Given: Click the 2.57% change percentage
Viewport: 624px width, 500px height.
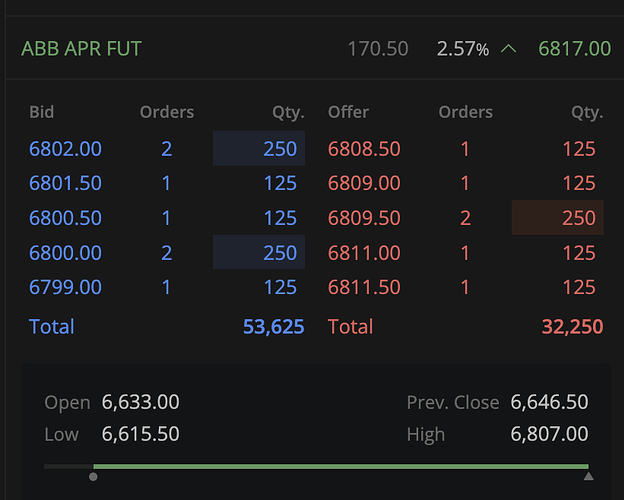Looking at the screenshot, I should (463, 49).
